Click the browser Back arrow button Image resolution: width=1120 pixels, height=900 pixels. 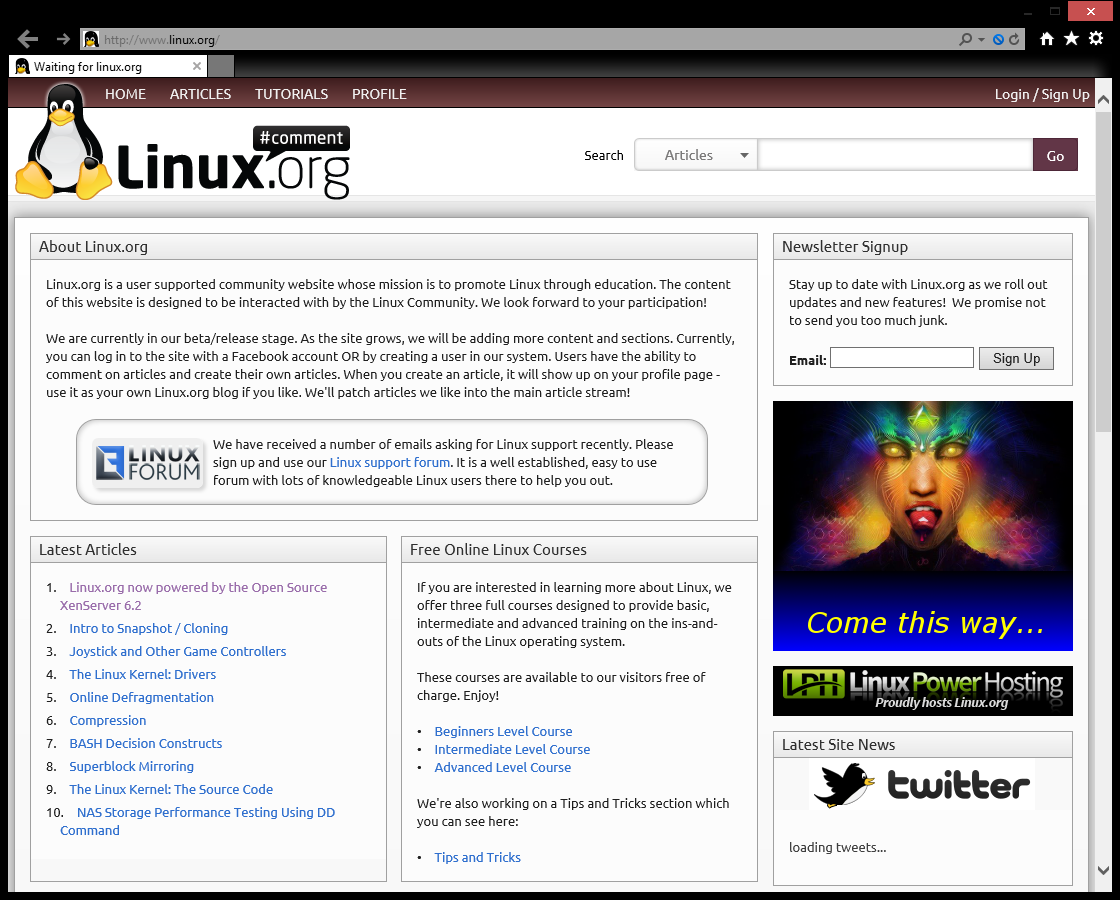pos(28,39)
